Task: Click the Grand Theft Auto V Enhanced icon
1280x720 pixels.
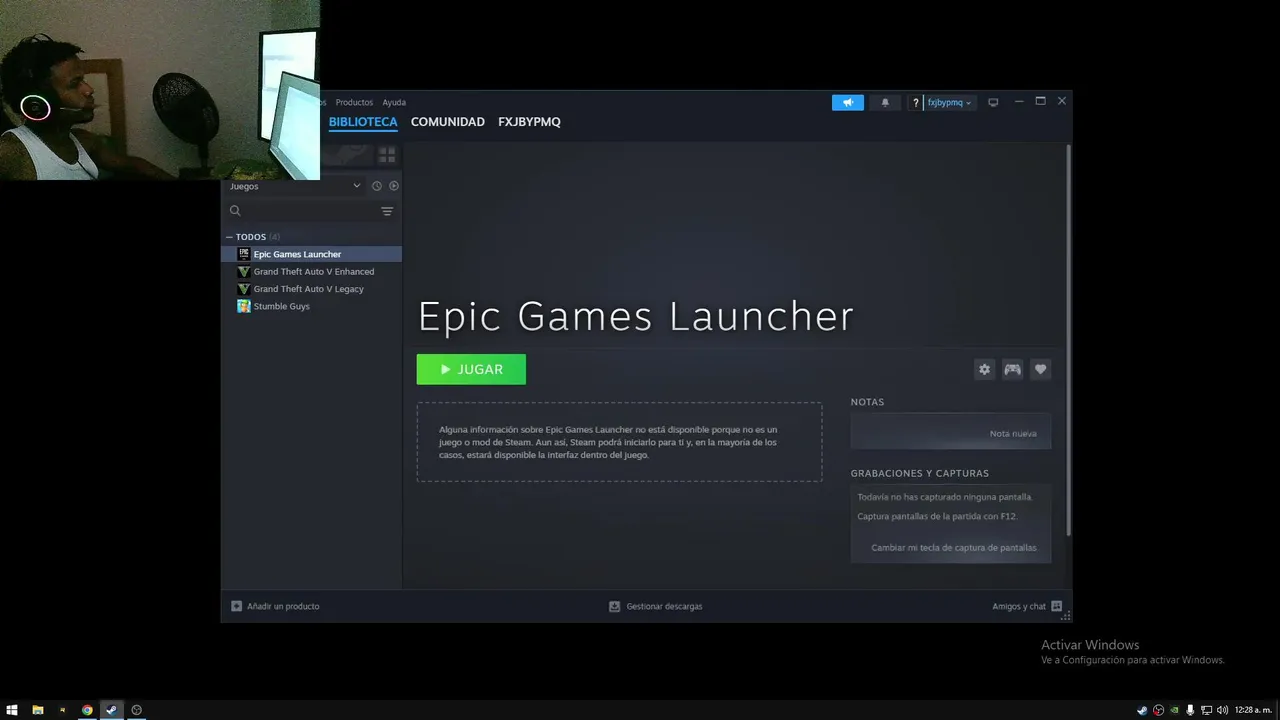Action: pos(244,271)
